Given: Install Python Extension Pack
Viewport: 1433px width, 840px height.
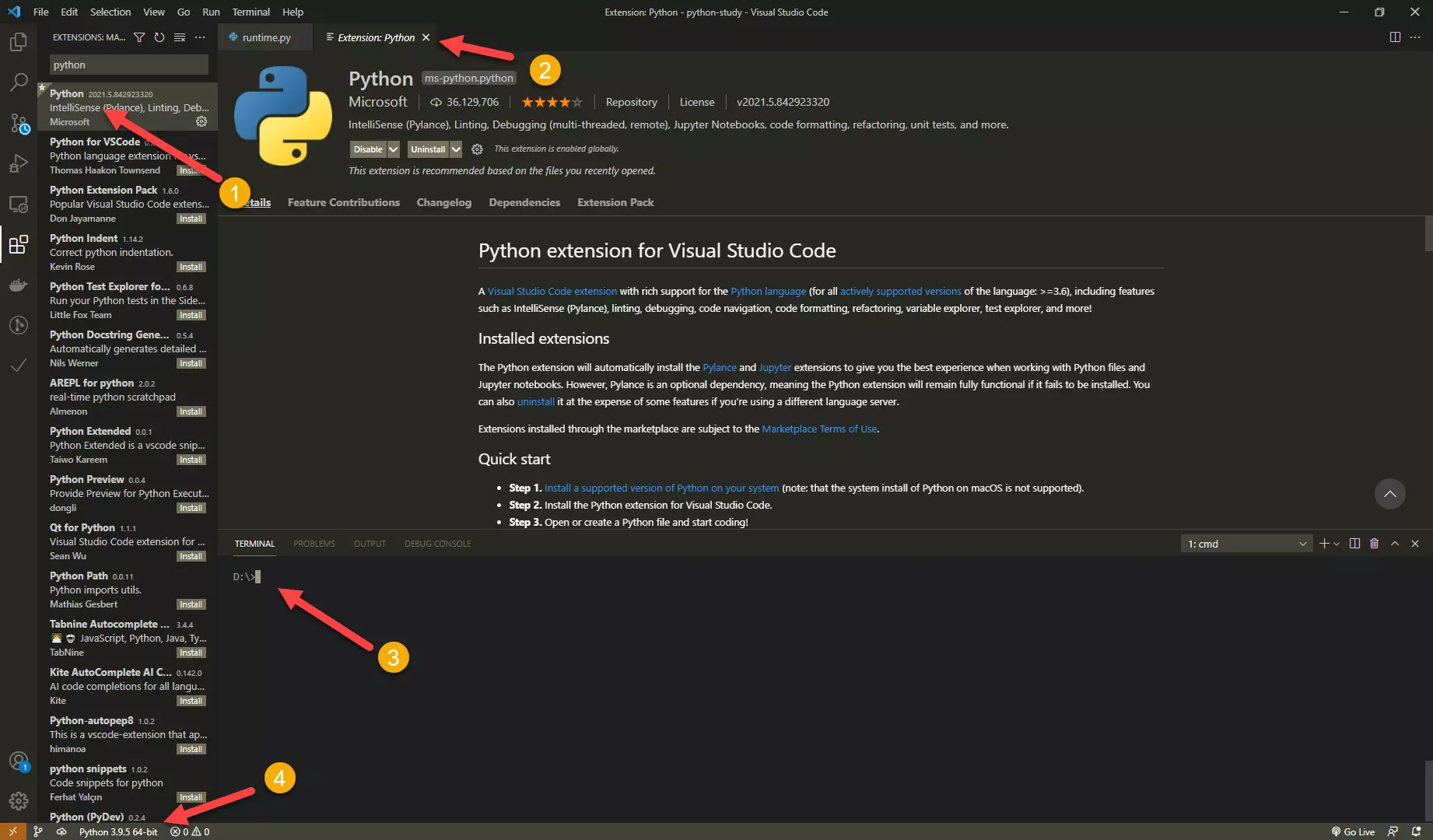Looking at the screenshot, I should [x=191, y=219].
